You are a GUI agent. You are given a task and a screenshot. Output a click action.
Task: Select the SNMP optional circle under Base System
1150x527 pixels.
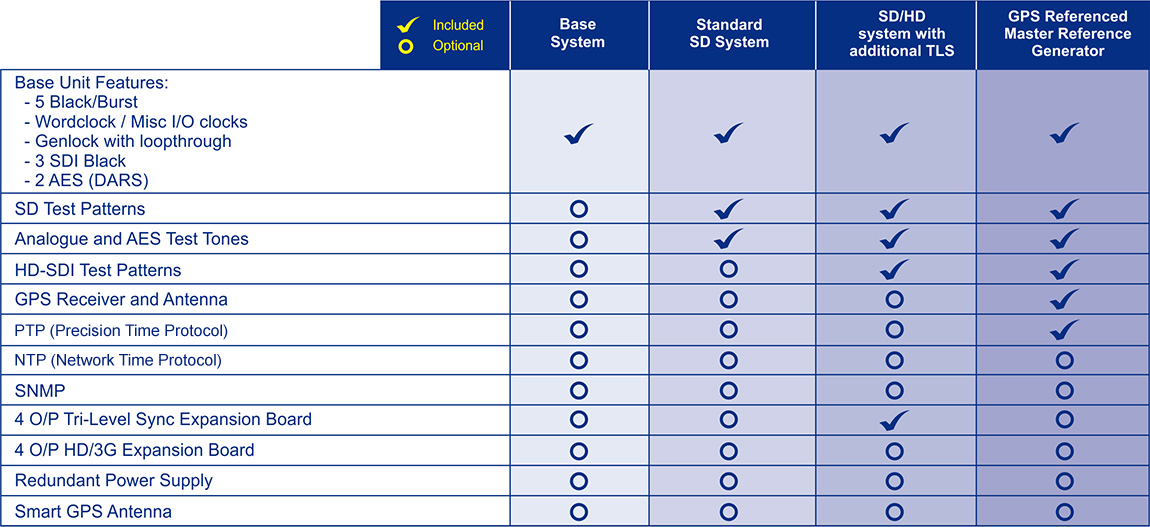coord(579,390)
